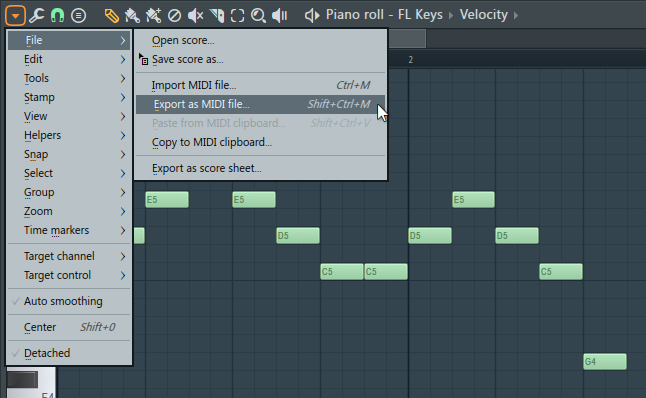Choose the Zoom magnifier tool
This screenshot has height=398, width=646.
pos(258,16)
